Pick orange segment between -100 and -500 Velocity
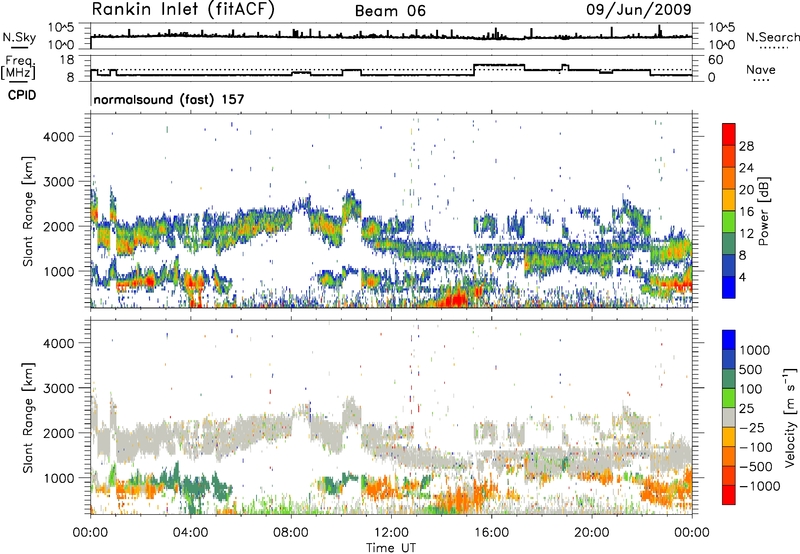This screenshot has width=800, height=554. 729,456
